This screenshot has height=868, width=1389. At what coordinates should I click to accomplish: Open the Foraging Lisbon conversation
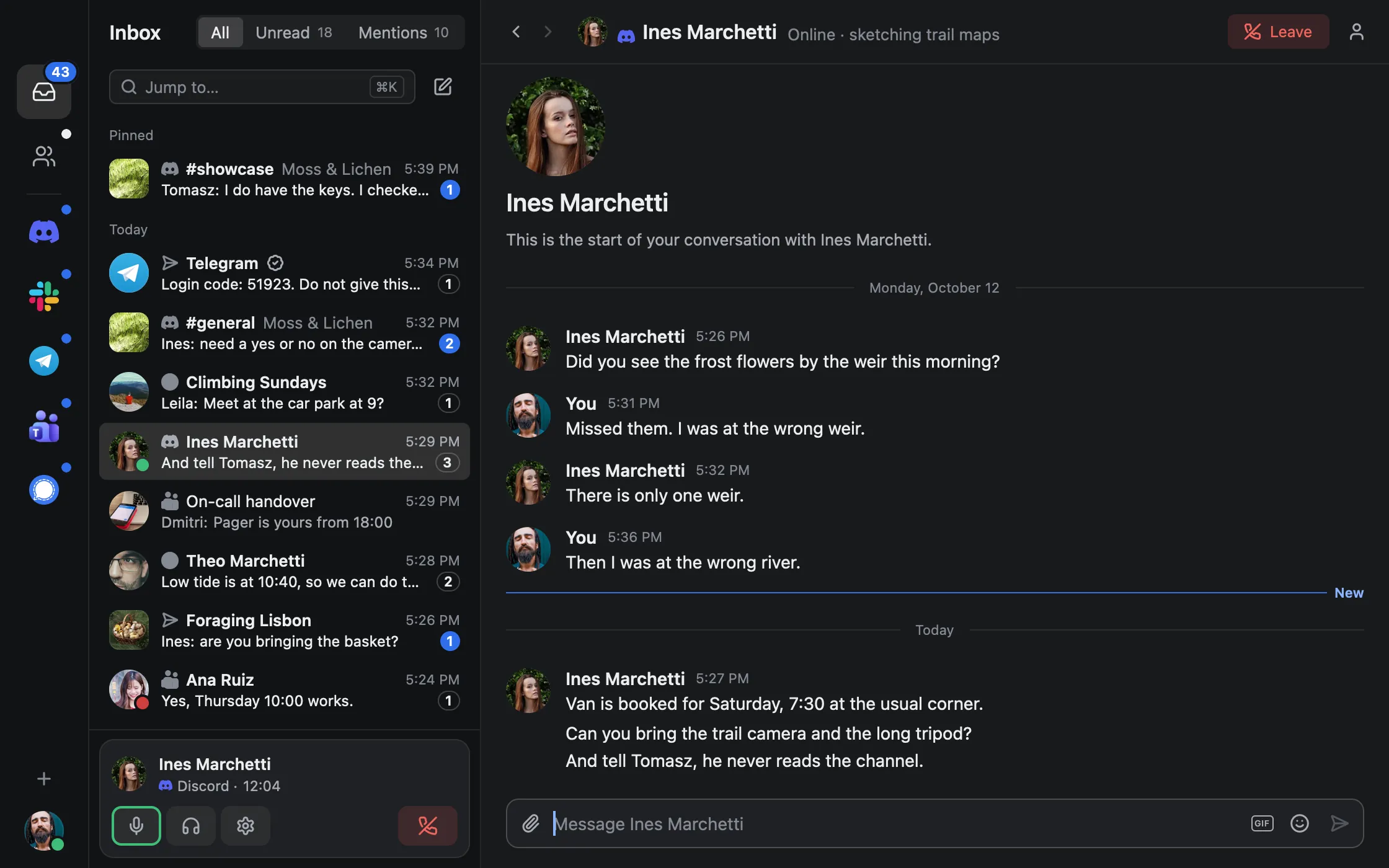285,630
